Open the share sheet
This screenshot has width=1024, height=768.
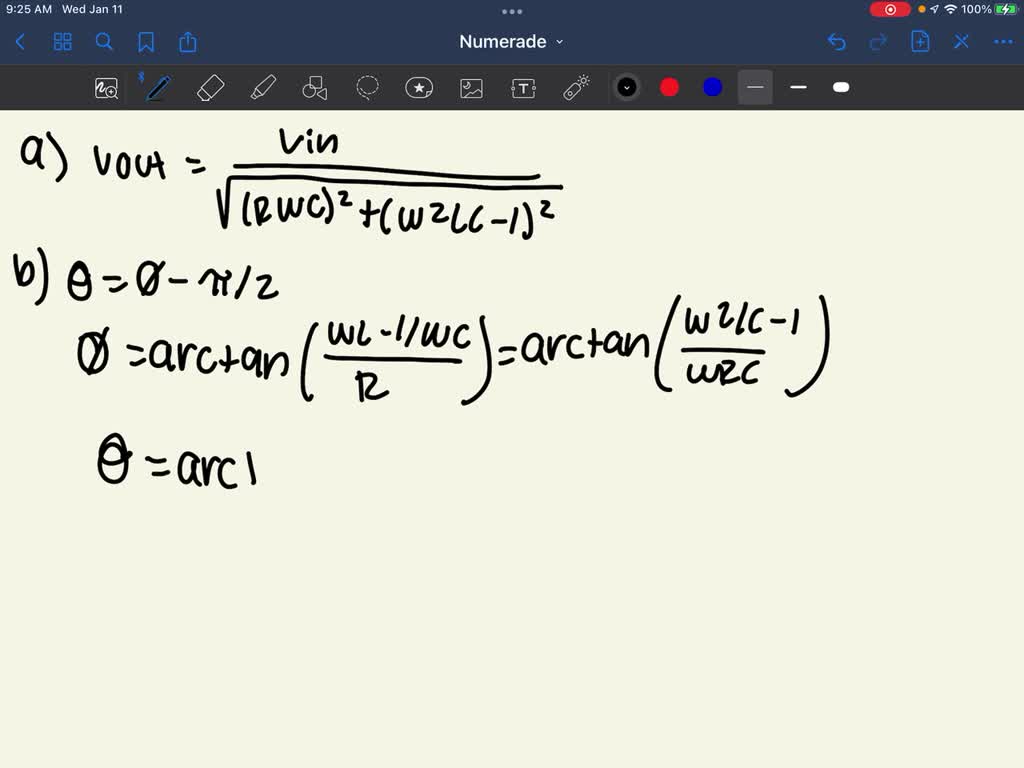tap(187, 42)
